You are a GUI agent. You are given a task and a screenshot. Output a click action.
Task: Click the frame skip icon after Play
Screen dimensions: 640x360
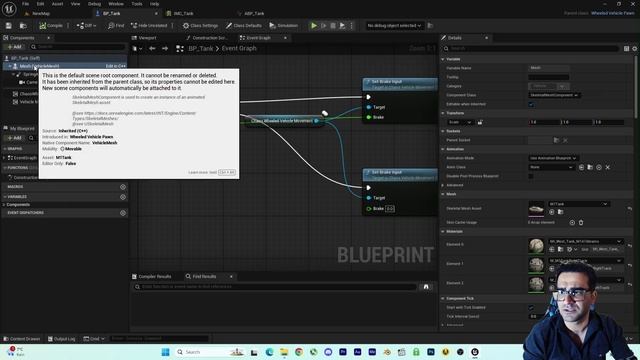pyautogui.click(x=324, y=26)
